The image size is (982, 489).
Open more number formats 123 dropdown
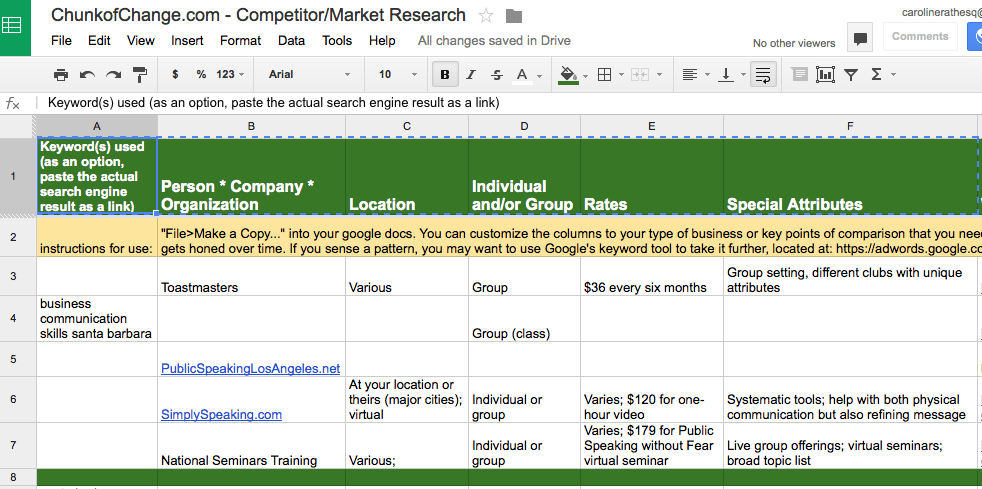[230, 75]
